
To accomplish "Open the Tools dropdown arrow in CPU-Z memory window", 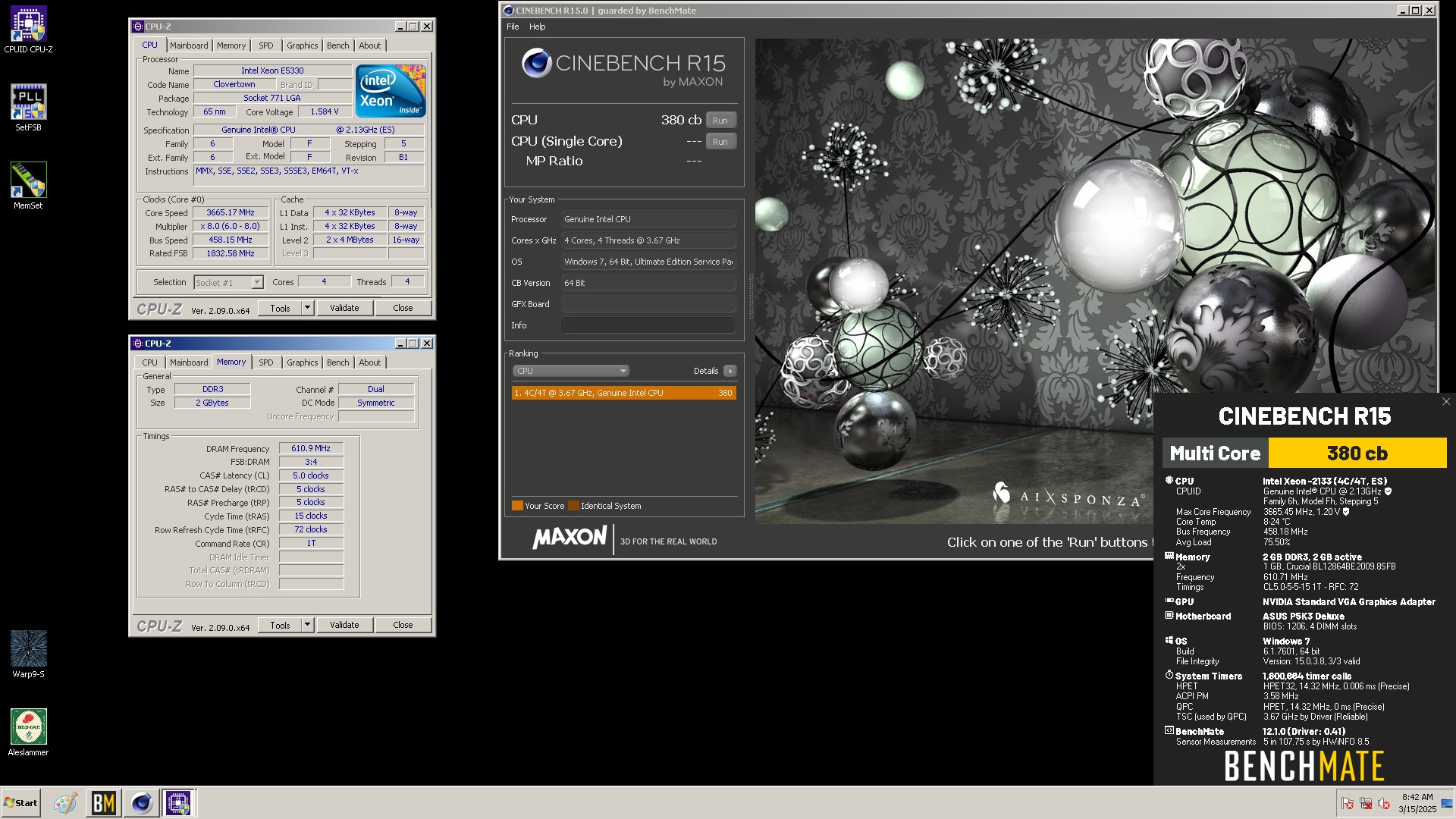I will 307,625.
